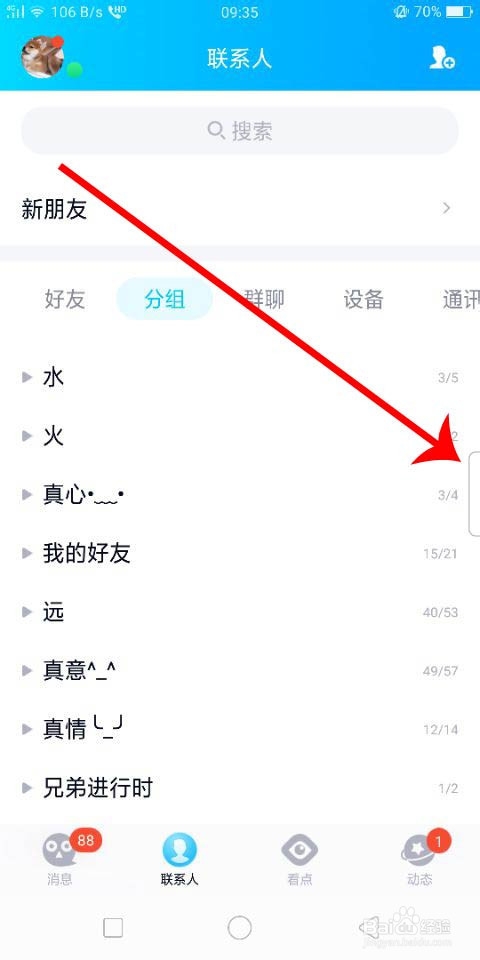Screen dimensions: 480x960
Task: Select the 分组 tab
Action: click(x=165, y=299)
